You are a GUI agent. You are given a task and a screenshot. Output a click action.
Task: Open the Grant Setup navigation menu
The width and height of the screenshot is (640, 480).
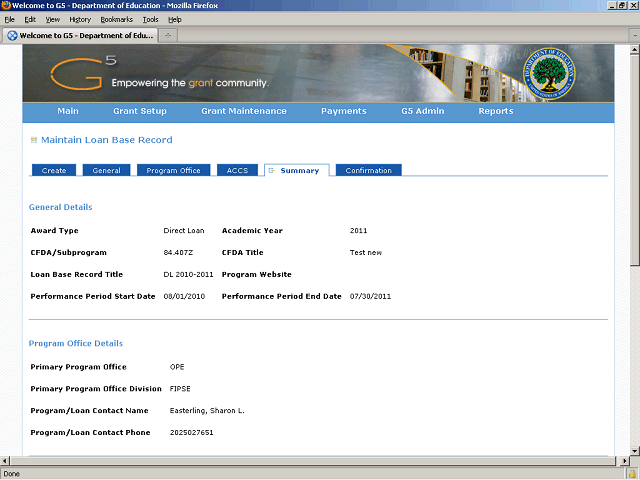140,111
